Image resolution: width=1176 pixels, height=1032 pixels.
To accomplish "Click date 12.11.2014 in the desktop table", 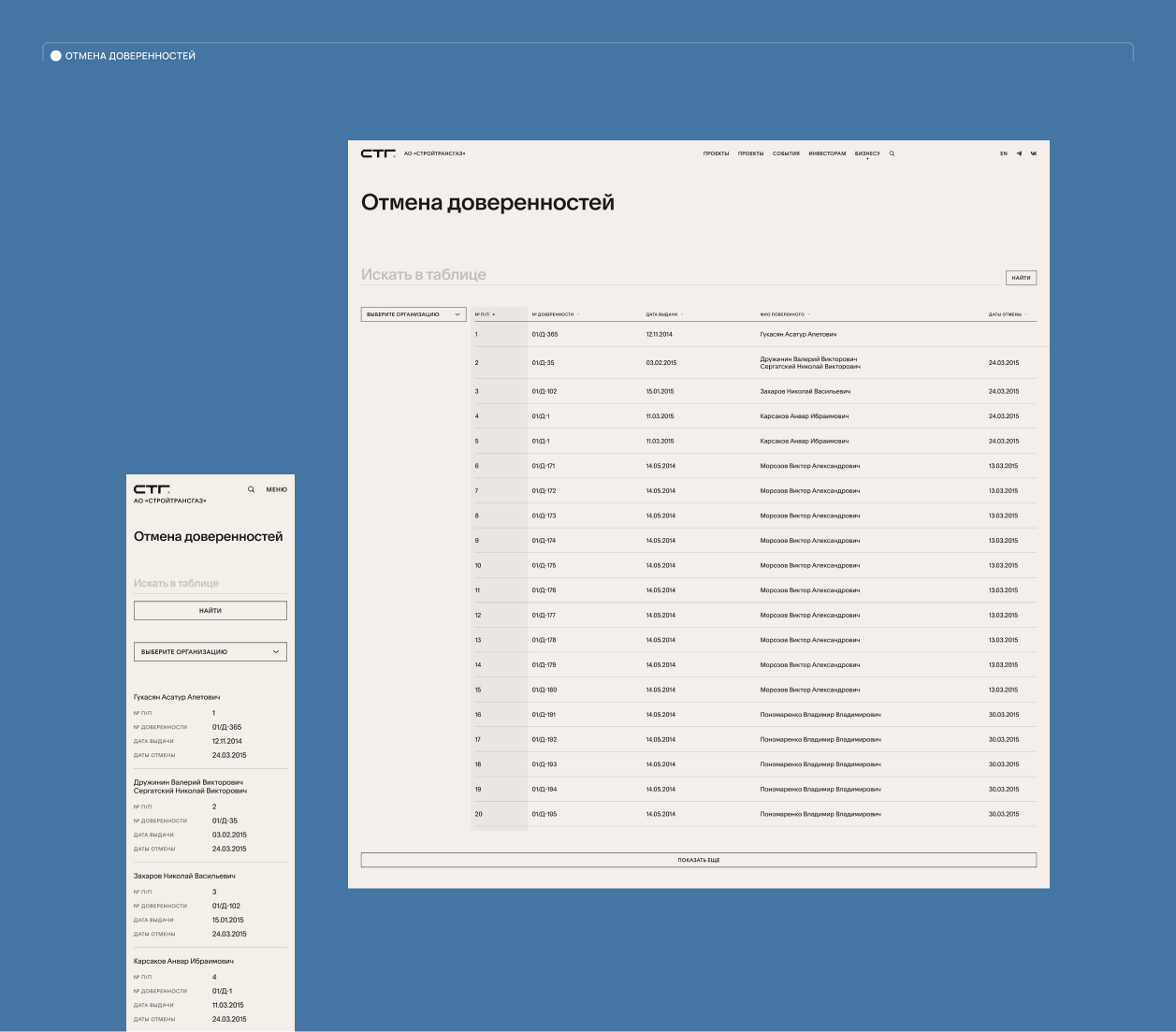I will pos(659,334).
